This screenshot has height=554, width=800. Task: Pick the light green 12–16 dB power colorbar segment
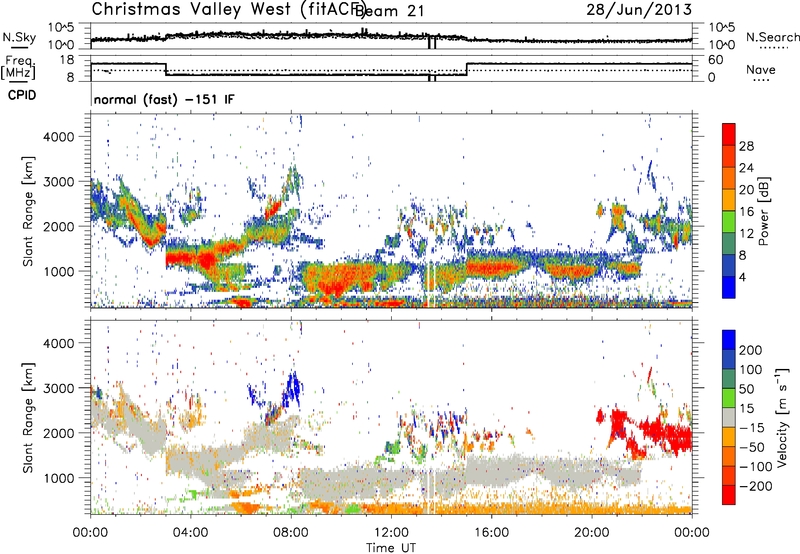[x=729, y=222]
